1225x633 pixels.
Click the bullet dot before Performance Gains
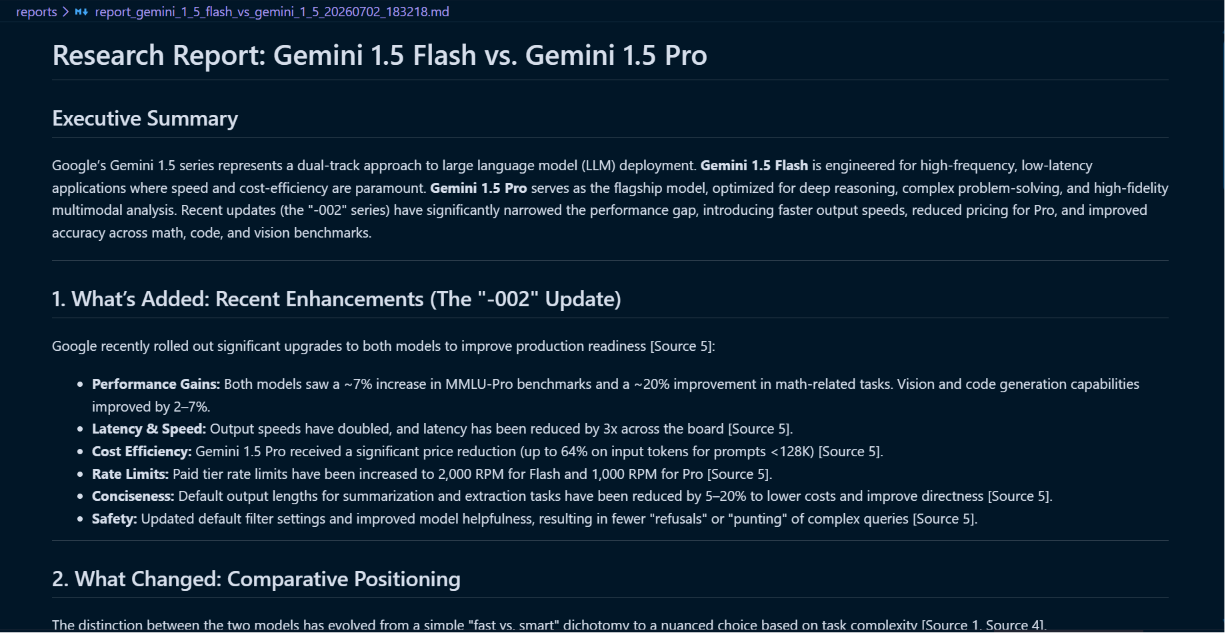pos(80,384)
